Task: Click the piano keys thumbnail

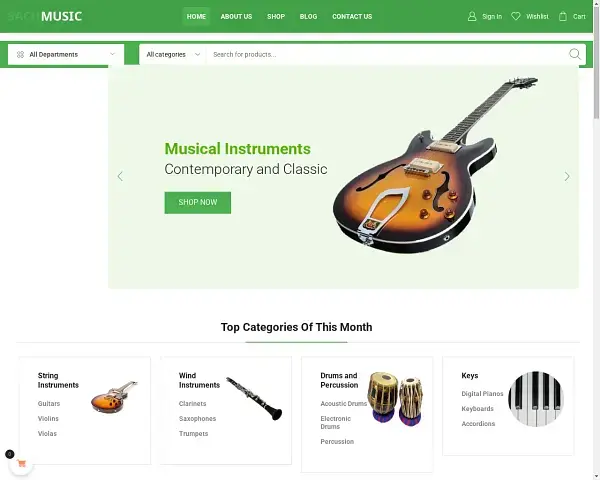Action: tap(536, 398)
